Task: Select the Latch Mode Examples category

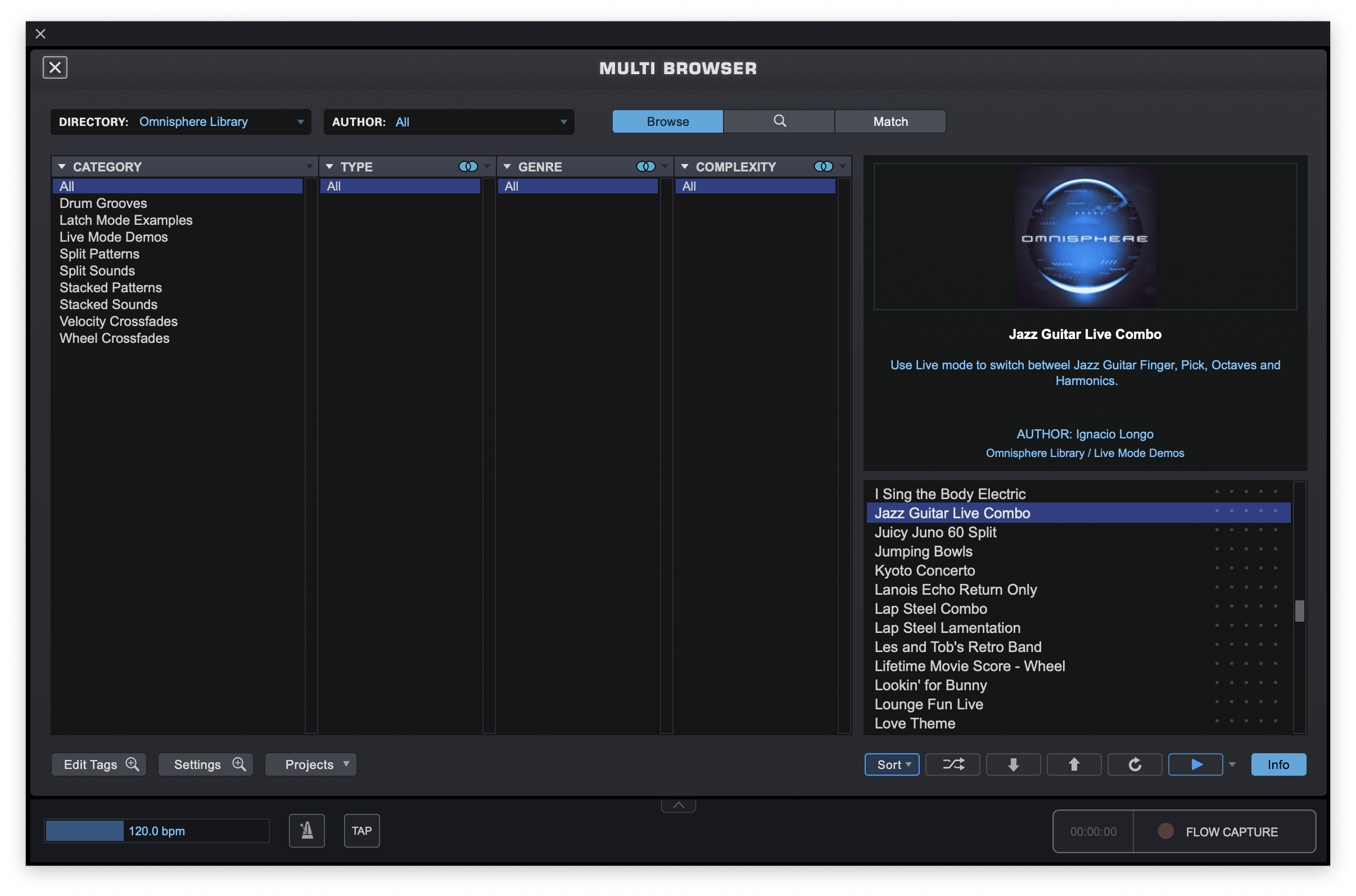Action: point(177,220)
